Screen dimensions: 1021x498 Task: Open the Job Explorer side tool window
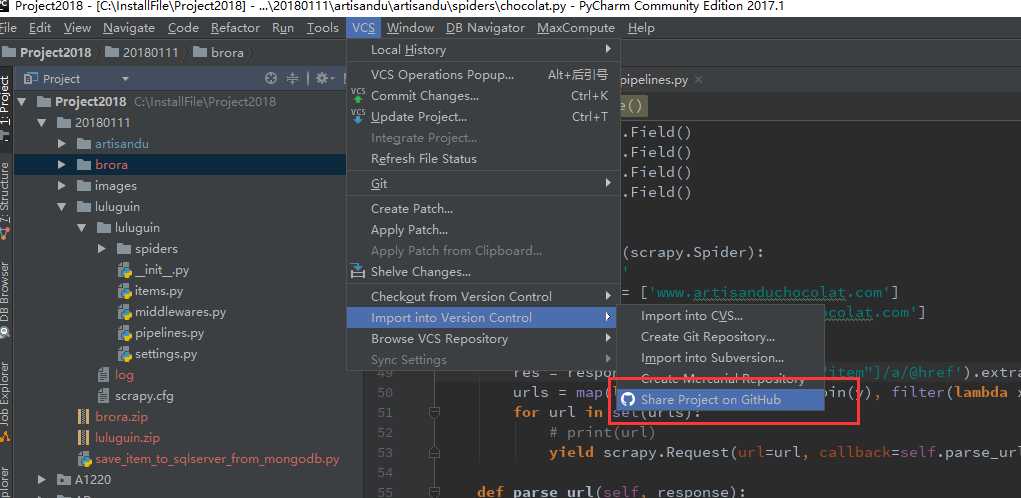tap(5, 400)
